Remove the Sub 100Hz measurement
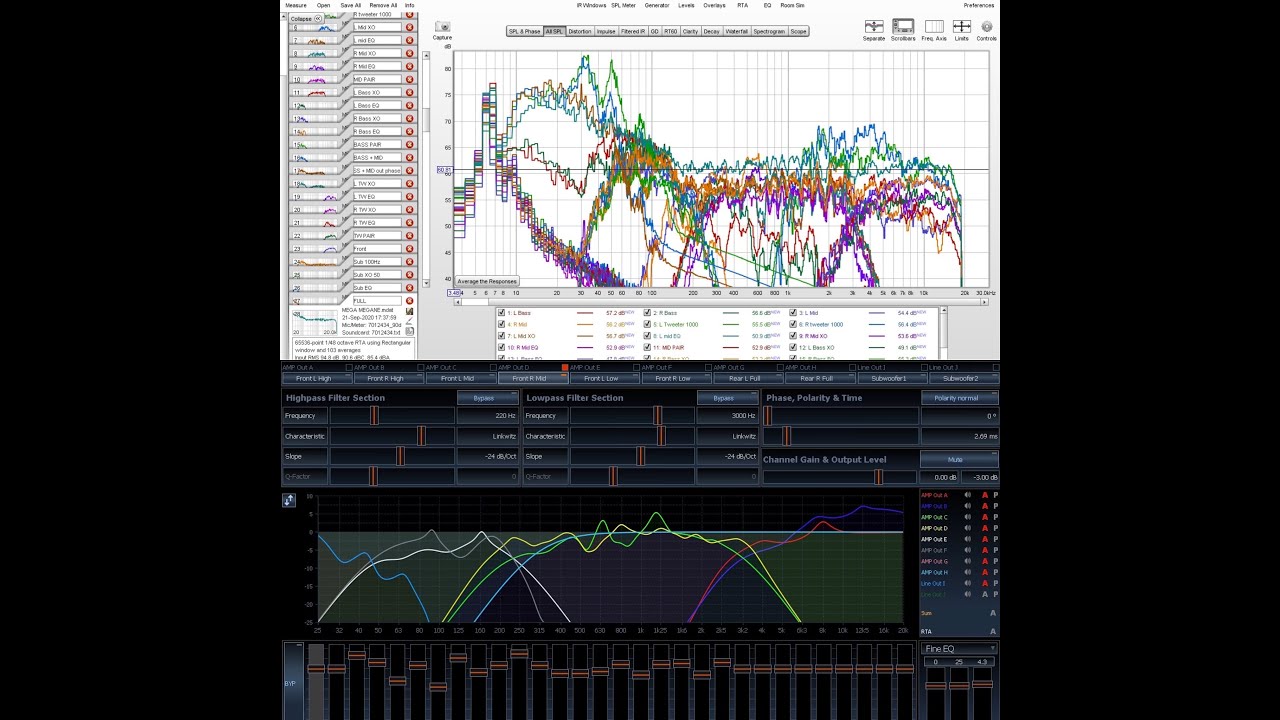The width and height of the screenshot is (1280, 720). click(x=409, y=261)
